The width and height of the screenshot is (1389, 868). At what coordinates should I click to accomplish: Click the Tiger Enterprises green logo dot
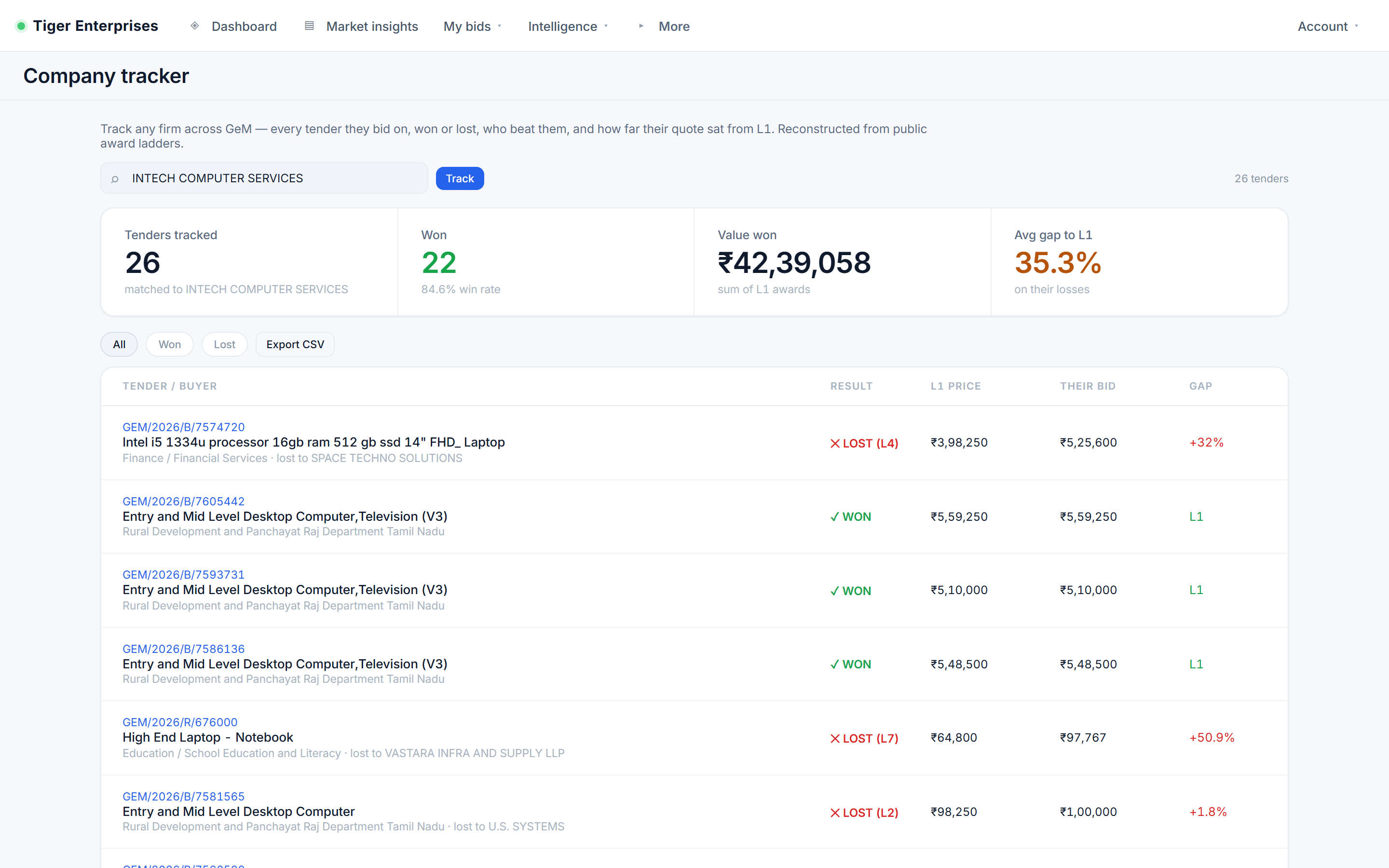point(21,26)
